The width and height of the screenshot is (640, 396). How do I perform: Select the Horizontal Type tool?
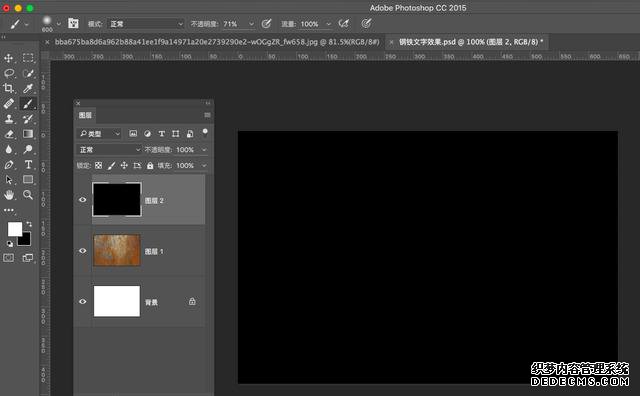coord(28,165)
